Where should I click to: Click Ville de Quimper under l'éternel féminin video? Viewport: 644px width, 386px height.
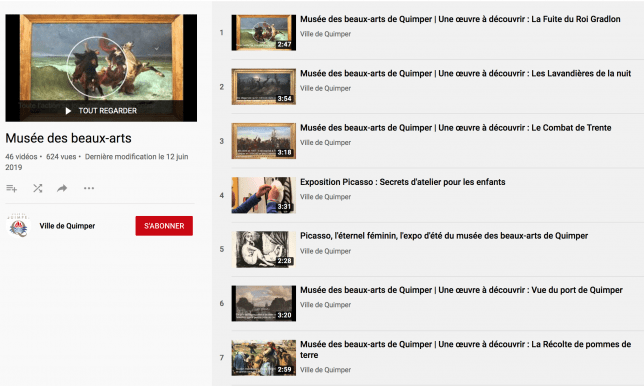coord(325,251)
